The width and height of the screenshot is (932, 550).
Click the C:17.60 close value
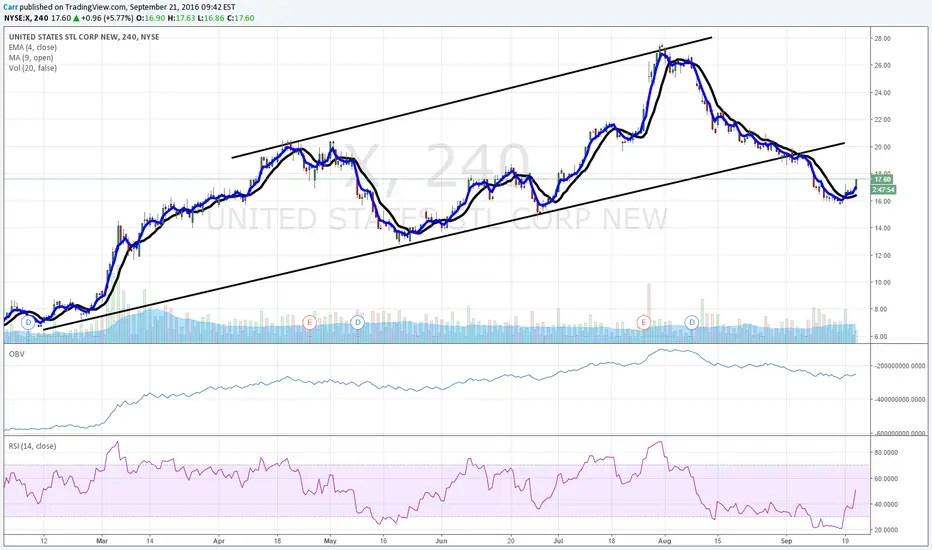240,18
